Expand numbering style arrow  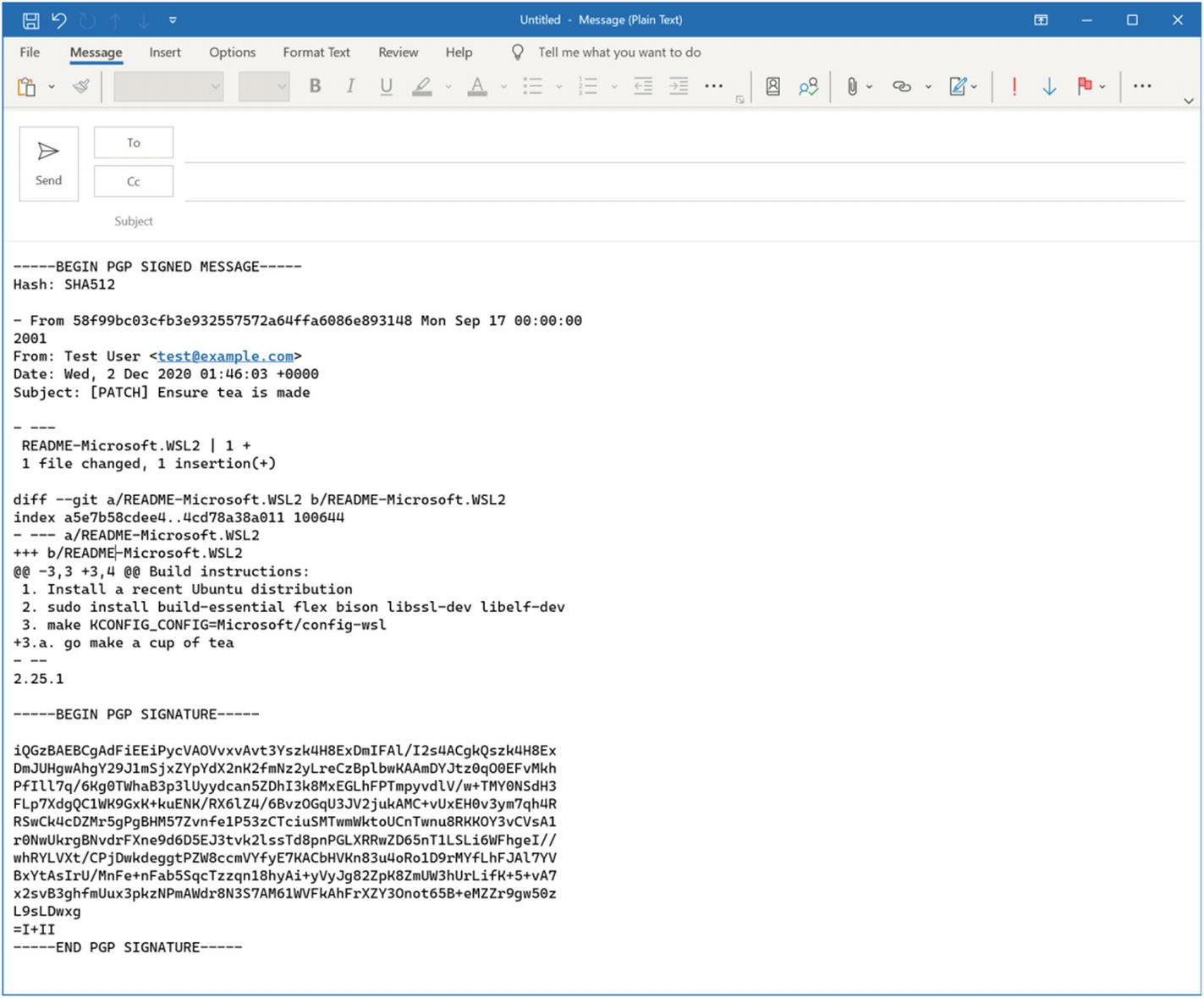614,86
